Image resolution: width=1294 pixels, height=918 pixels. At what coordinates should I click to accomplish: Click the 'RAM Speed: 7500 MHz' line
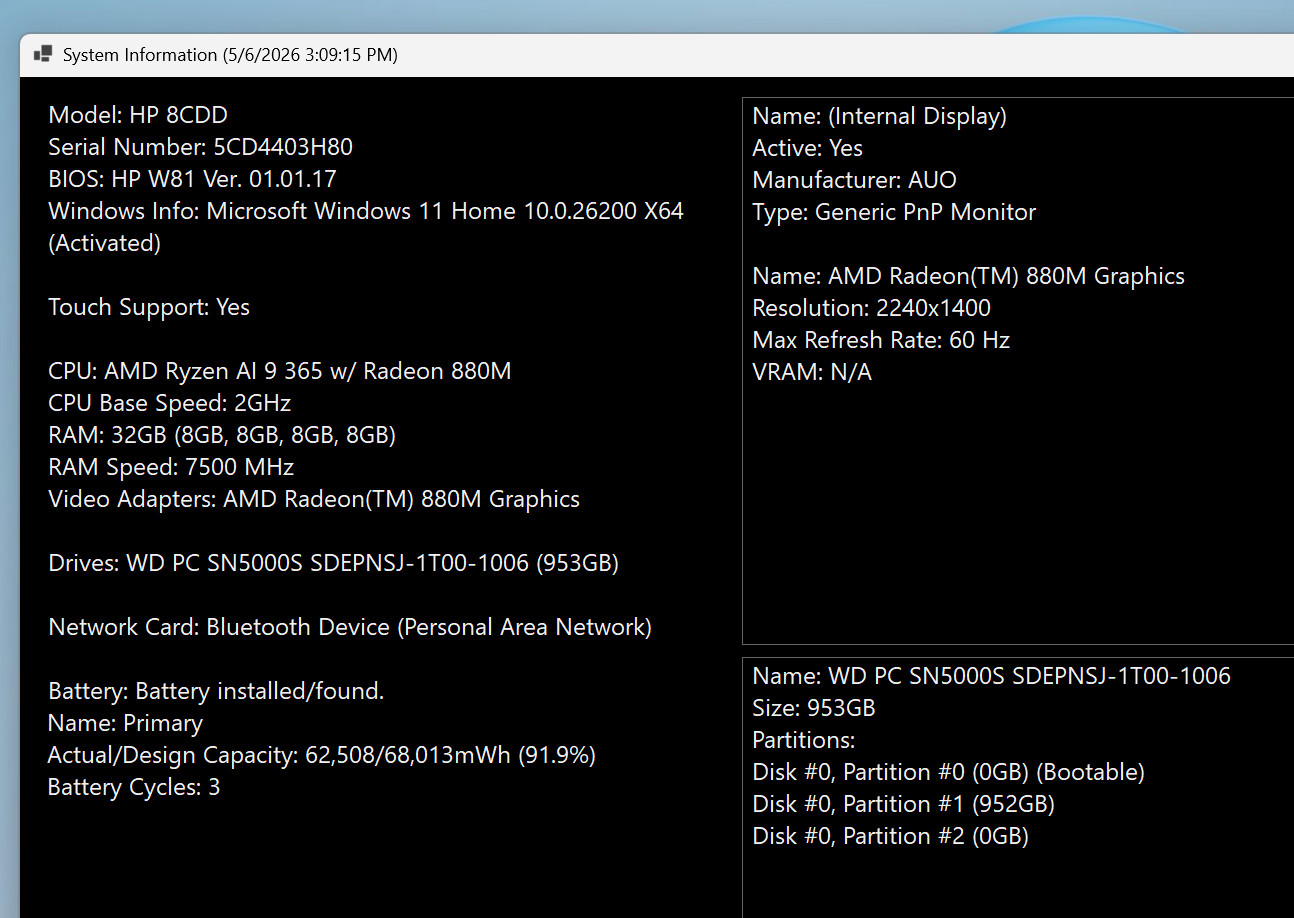(x=171, y=467)
